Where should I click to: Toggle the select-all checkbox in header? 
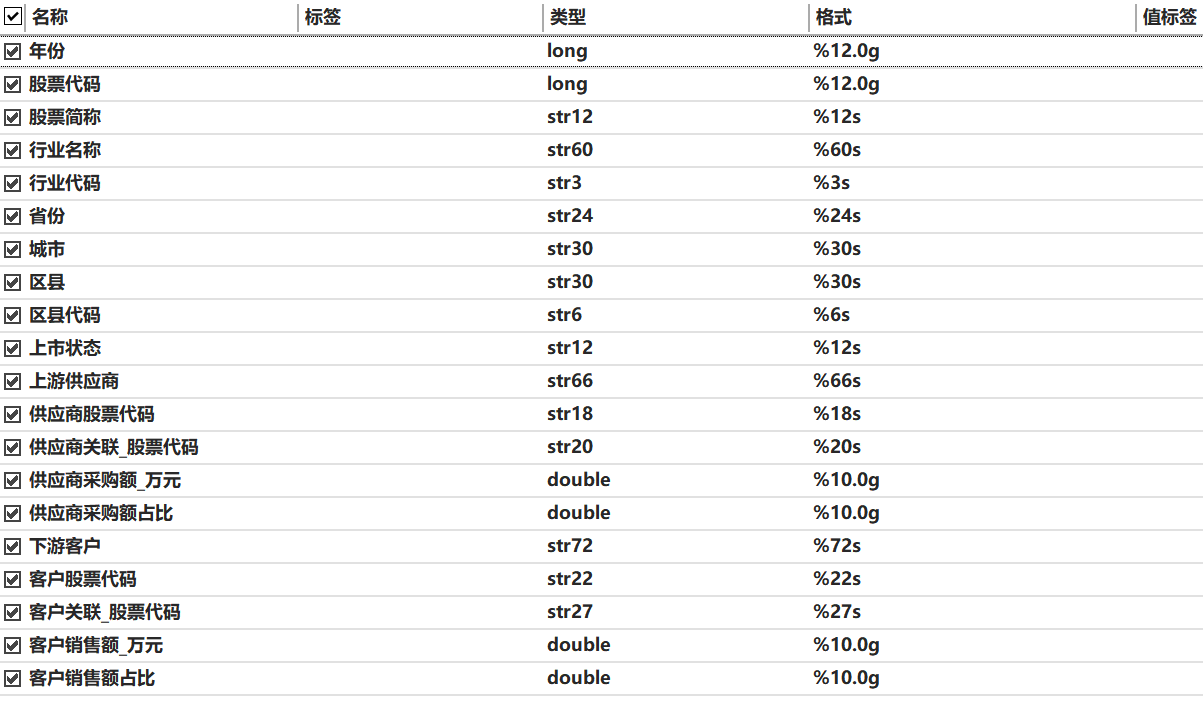point(13,17)
